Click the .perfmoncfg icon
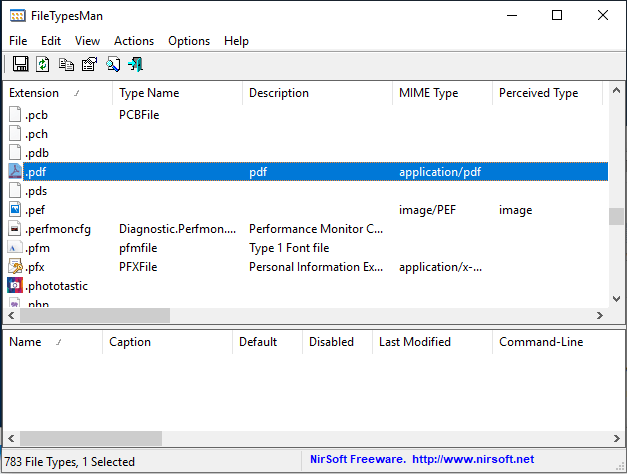The height and width of the screenshot is (474, 627). pyautogui.click(x=15, y=229)
